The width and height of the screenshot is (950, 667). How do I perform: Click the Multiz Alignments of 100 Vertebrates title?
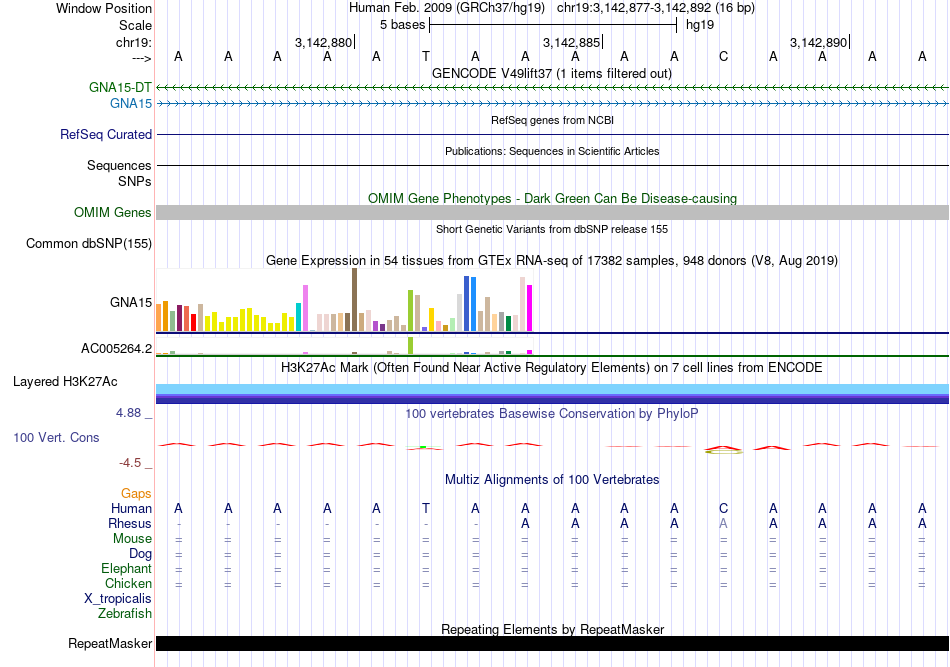[x=552, y=479]
